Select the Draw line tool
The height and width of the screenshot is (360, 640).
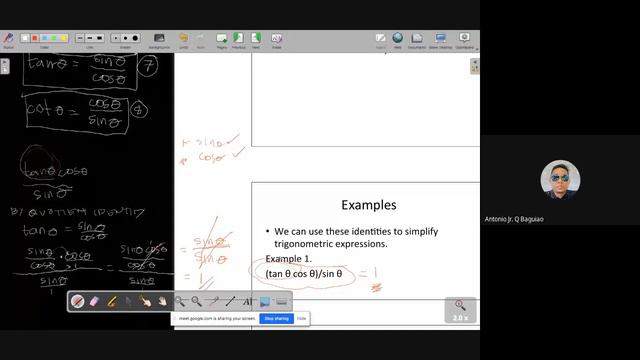pyautogui.click(x=230, y=301)
